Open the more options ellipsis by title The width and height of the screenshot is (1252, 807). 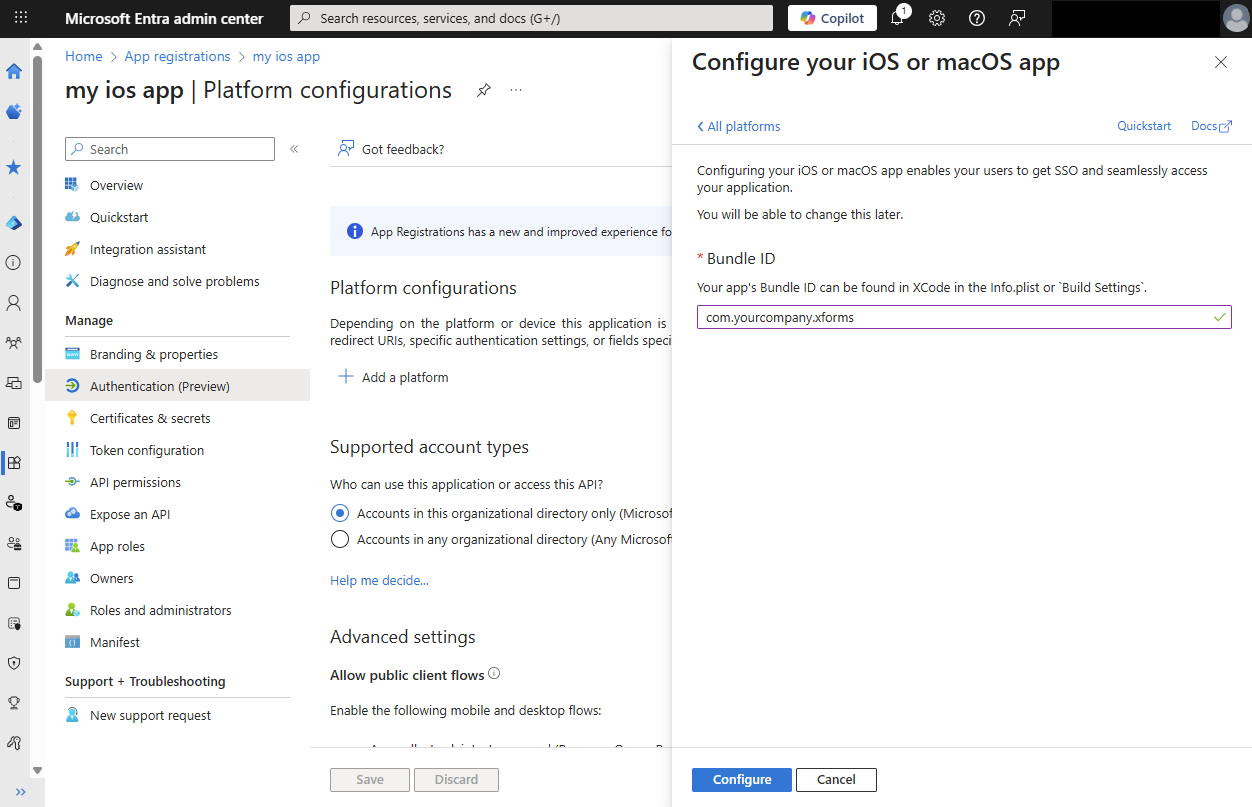click(516, 90)
